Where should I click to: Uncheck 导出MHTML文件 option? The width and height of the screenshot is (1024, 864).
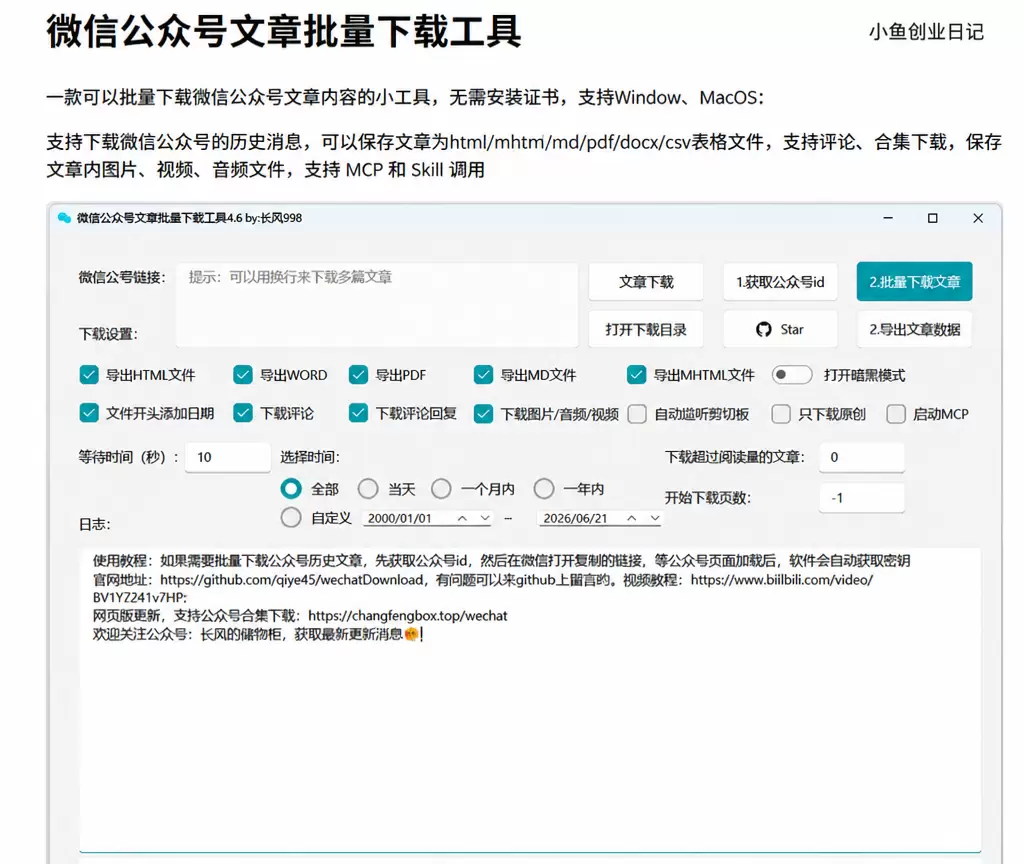[637, 375]
